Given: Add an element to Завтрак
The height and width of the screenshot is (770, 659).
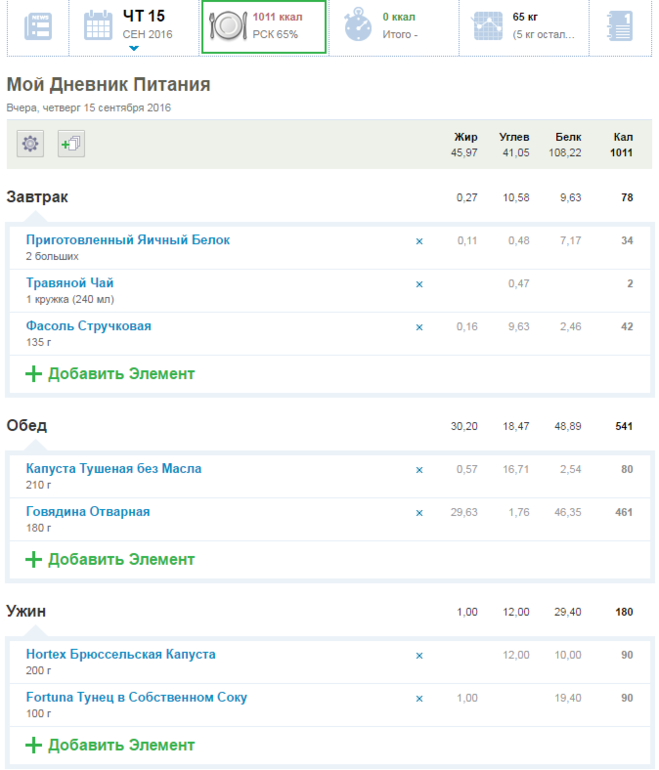Looking at the screenshot, I should coord(110,374).
